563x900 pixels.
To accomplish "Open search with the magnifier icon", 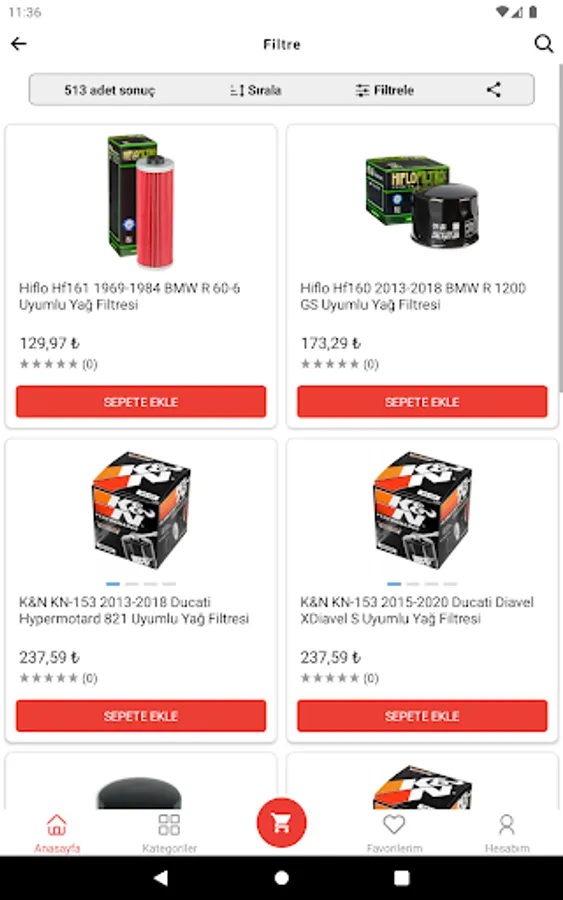I will click(543, 44).
